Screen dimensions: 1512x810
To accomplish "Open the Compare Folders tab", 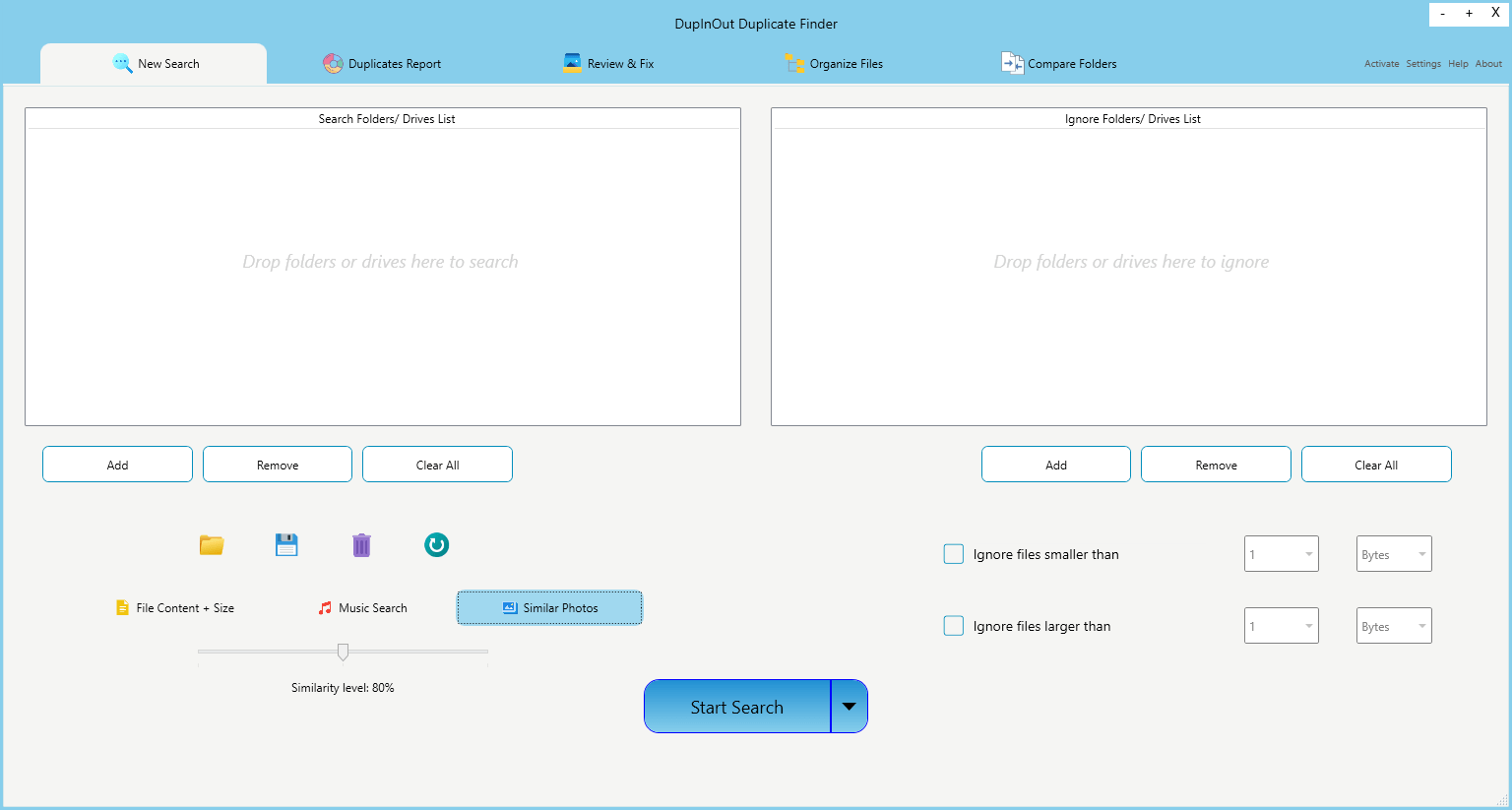I will 1059,64.
